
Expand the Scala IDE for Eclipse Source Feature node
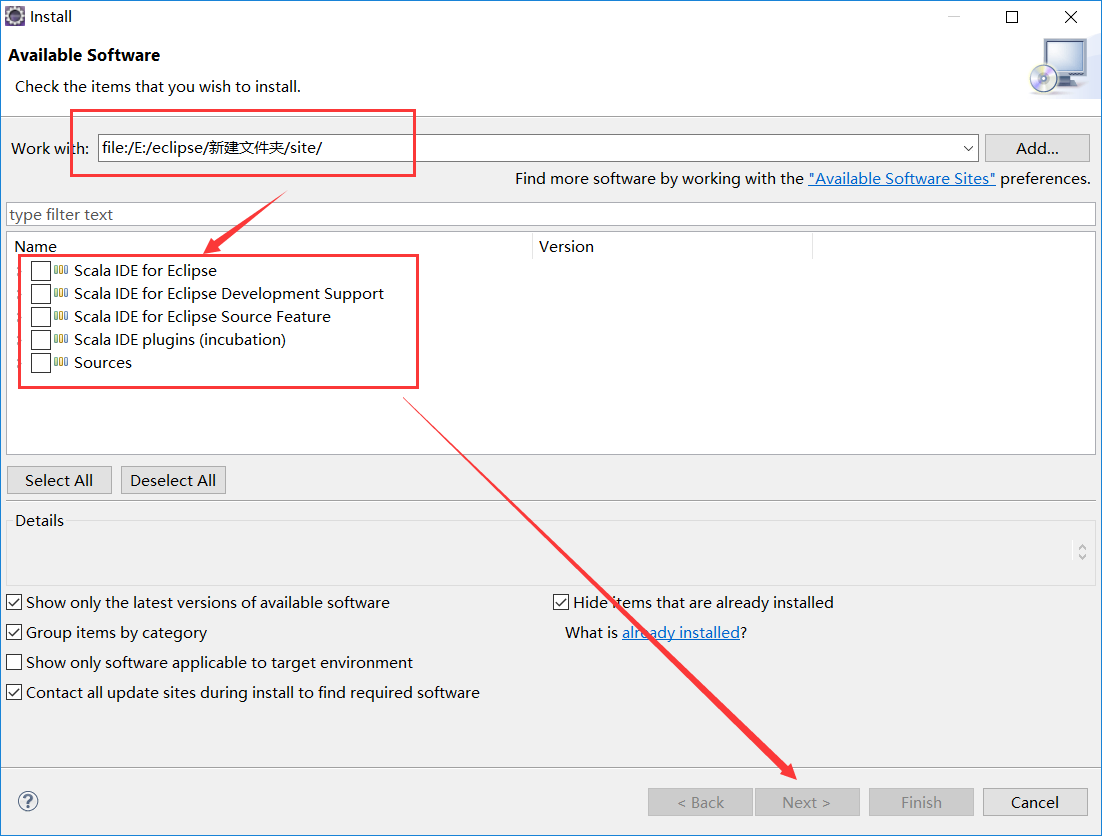(x=20, y=318)
